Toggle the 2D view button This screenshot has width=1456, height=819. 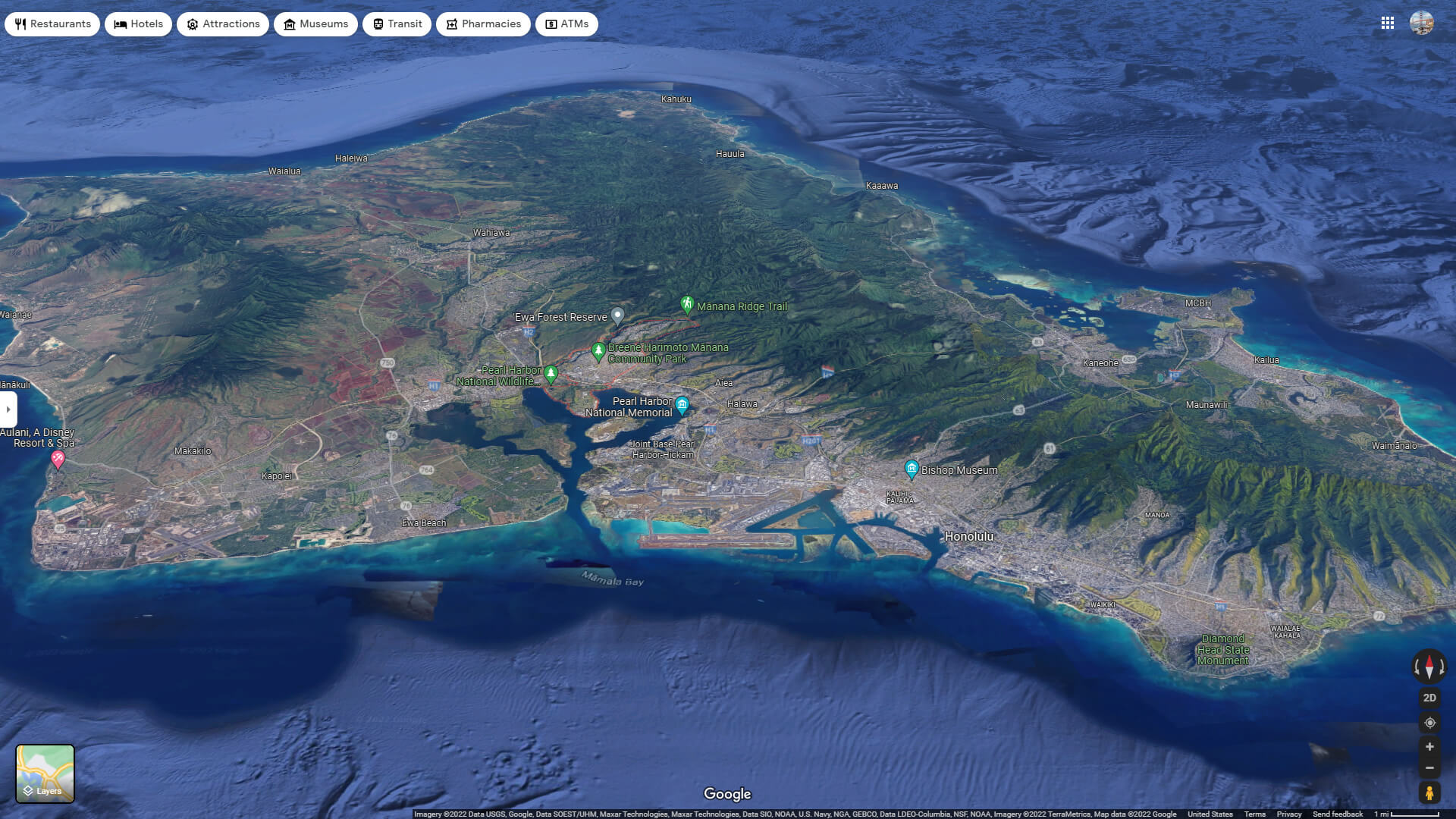(1429, 698)
